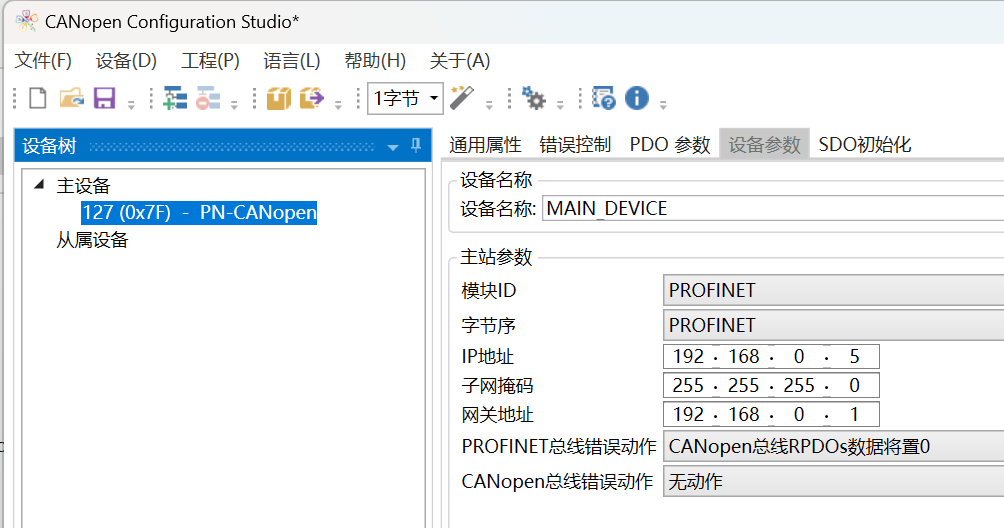The image size is (1004, 528).
Task: Add a device with the green plus tree icon
Action: (x=175, y=99)
